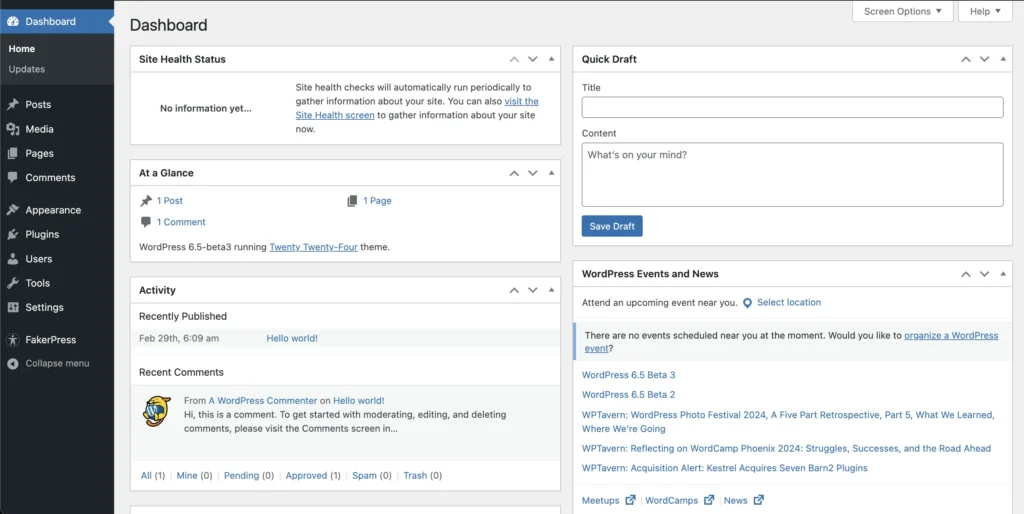Go to Comments in the sidebar menu
The height and width of the screenshot is (514, 1024).
tap(50, 178)
